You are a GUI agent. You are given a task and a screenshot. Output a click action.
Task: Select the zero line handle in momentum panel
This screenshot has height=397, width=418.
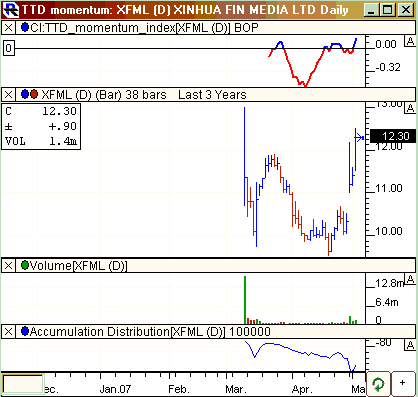point(9,49)
